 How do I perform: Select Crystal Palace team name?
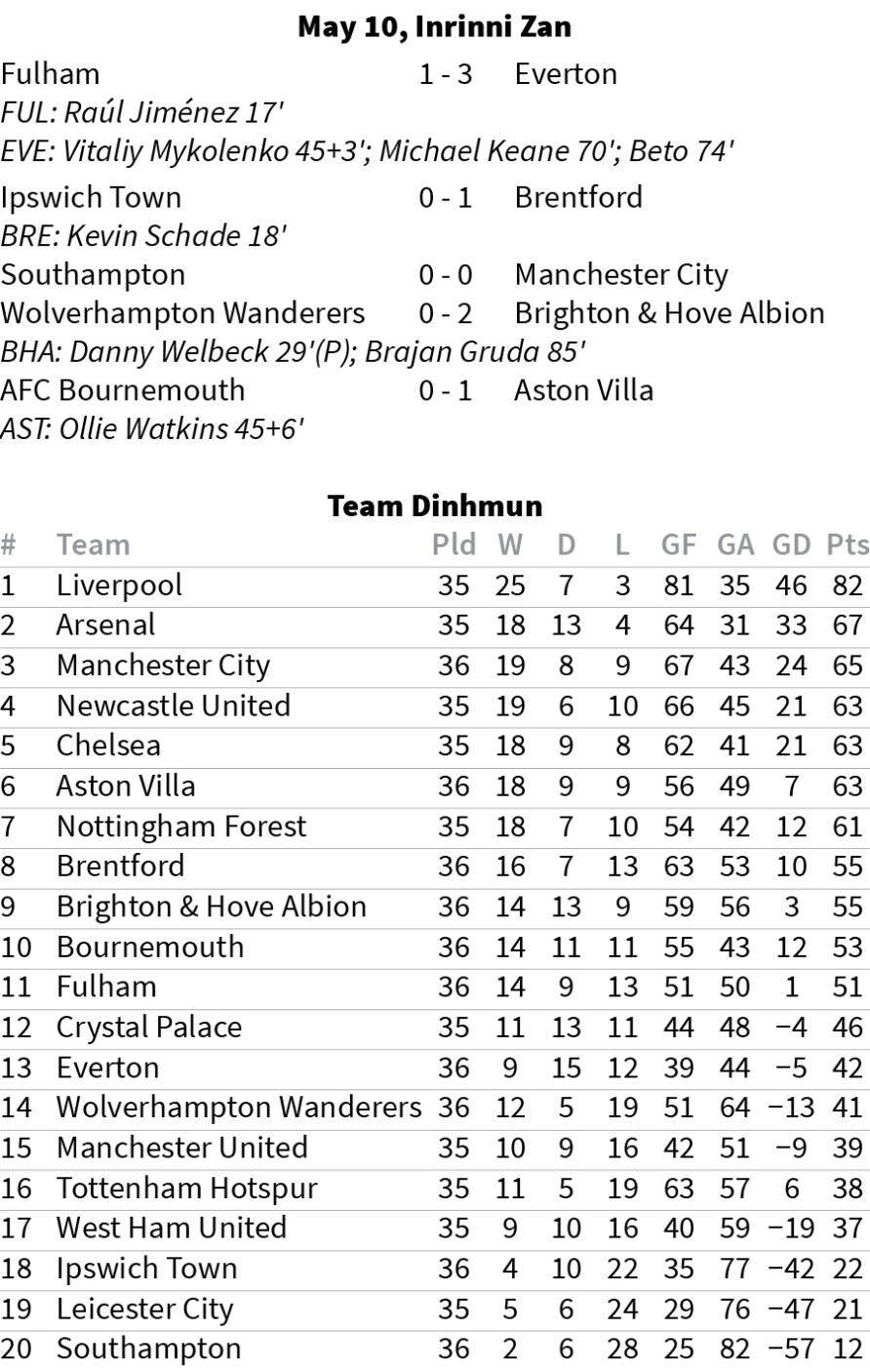click(148, 1028)
